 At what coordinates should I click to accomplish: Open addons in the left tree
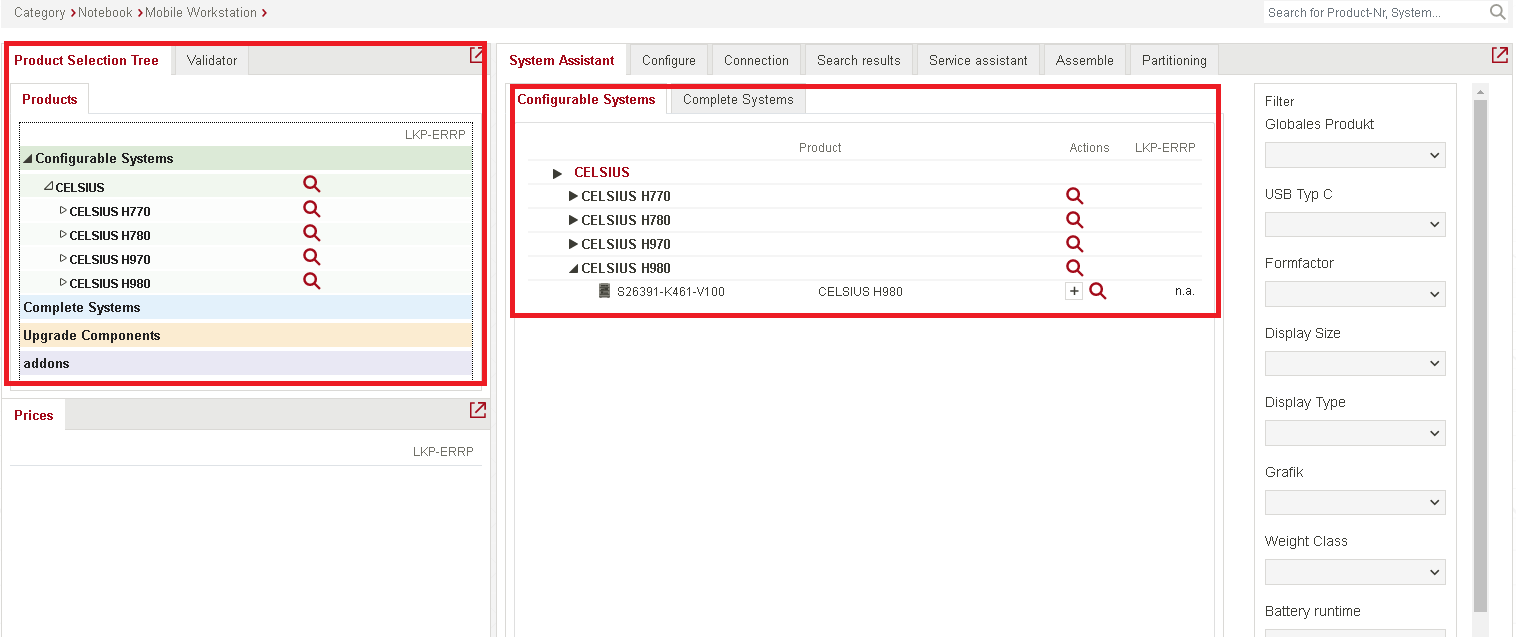(246, 363)
